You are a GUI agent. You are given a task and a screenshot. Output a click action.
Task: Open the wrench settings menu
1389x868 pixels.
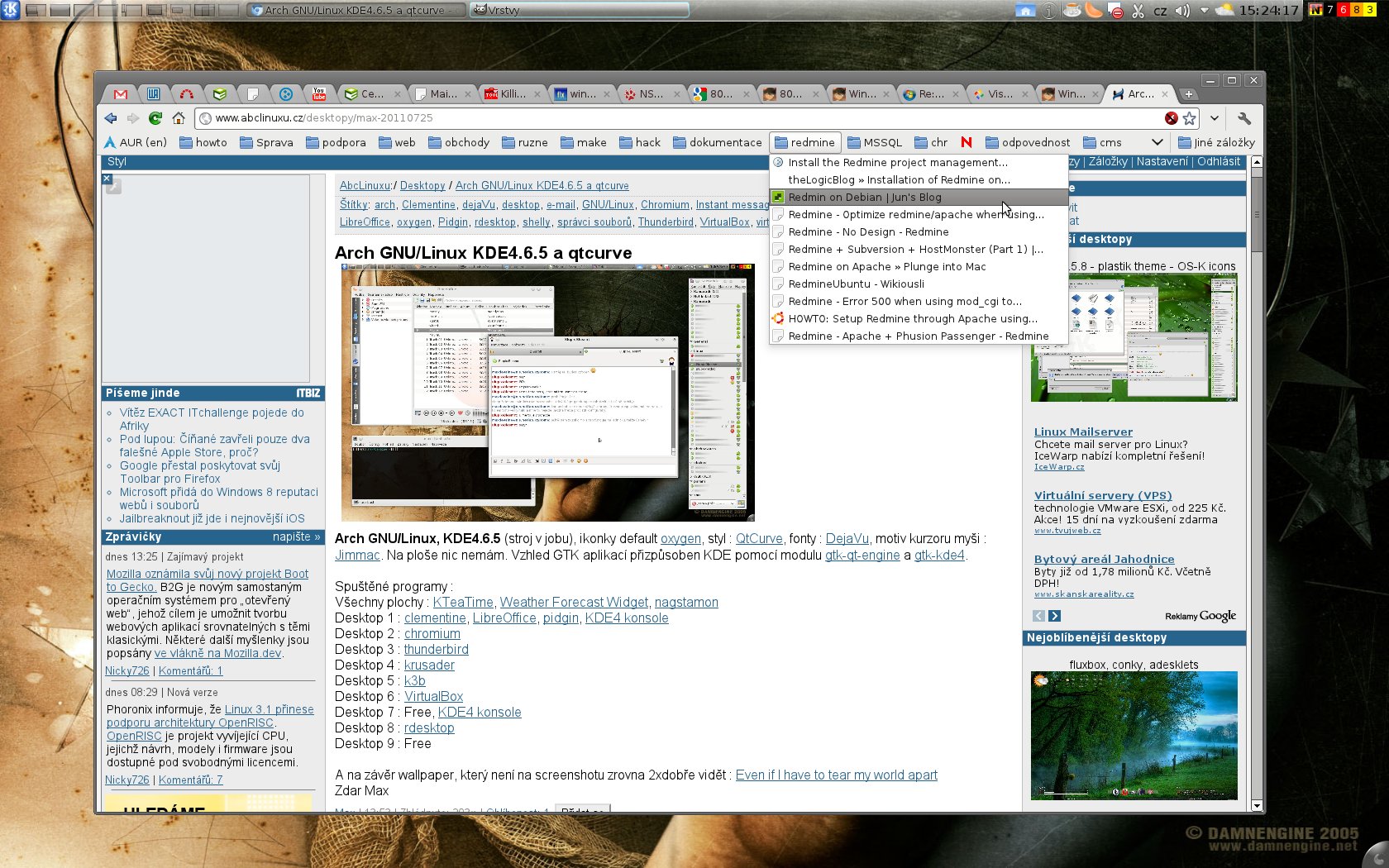[1244, 118]
